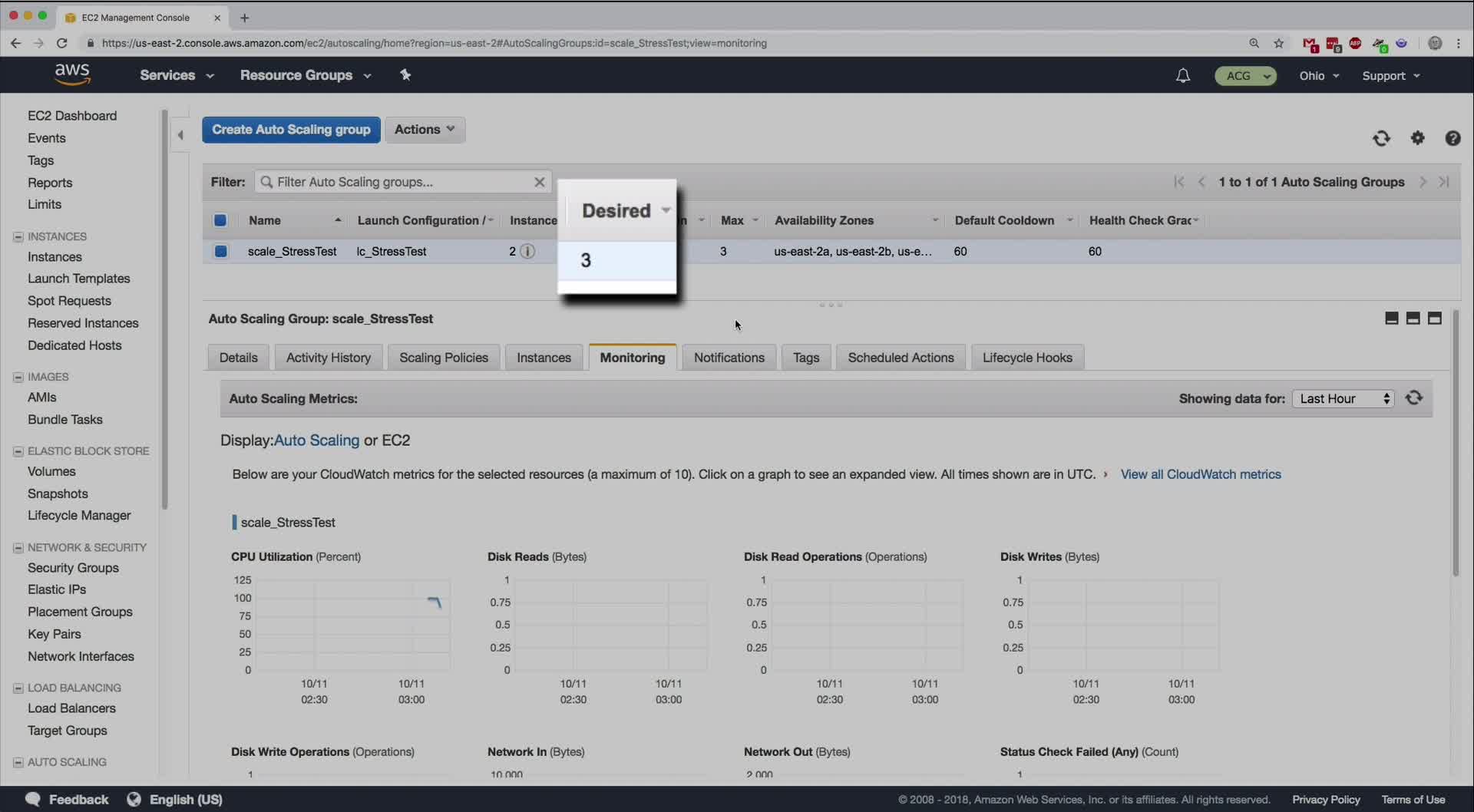Open Security Groups in the sidebar
This screenshot has height=812, width=1474.
click(73, 568)
